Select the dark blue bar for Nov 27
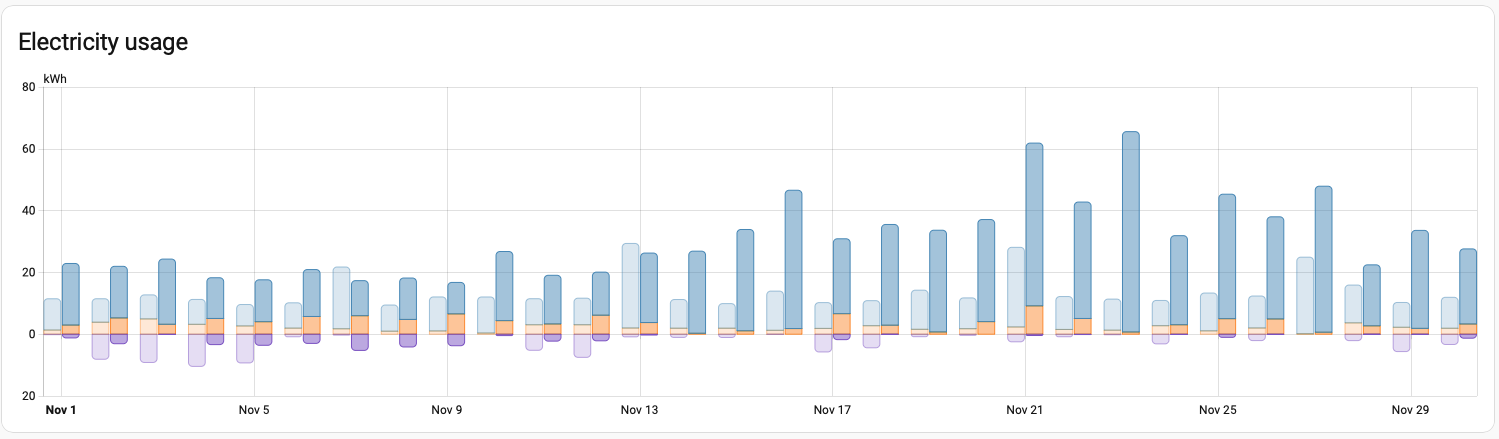This screenshot has width=1499, height=439. tap(1323, 258)
